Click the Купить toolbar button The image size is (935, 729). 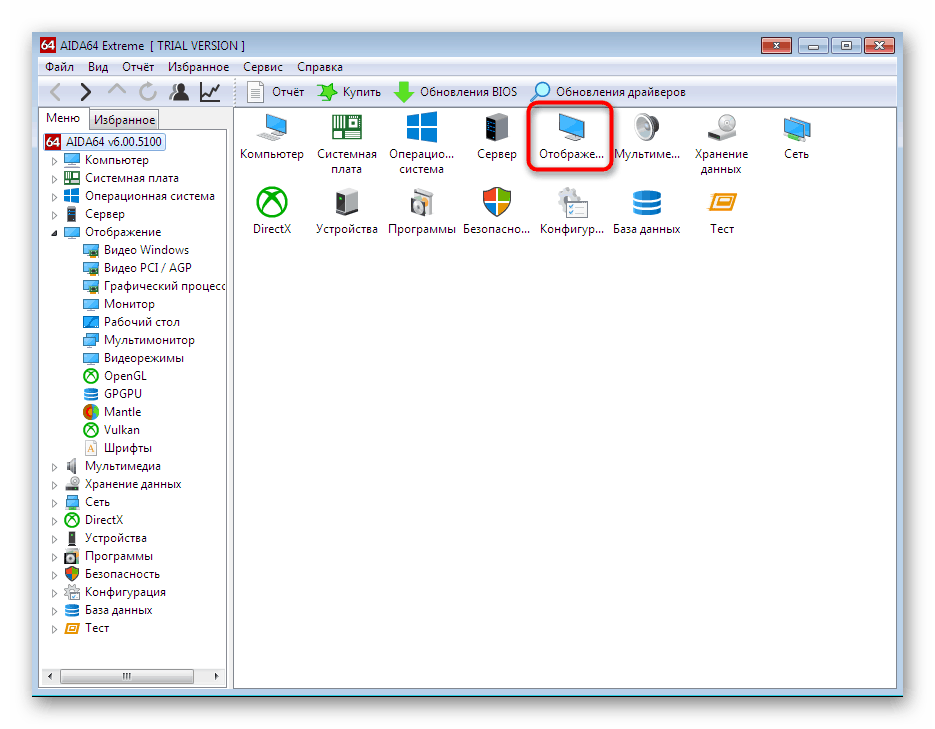[349, 92]
